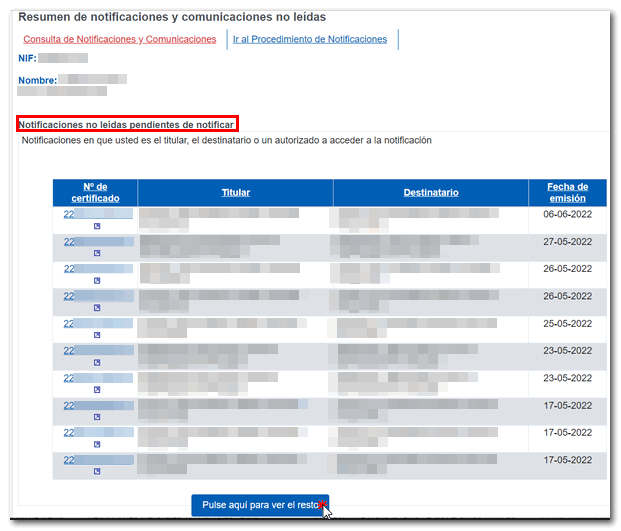Viewport: 621px width, 531px height.
Task: Click open icon in second 26-05-2022 row
Action: pos(97,309)
